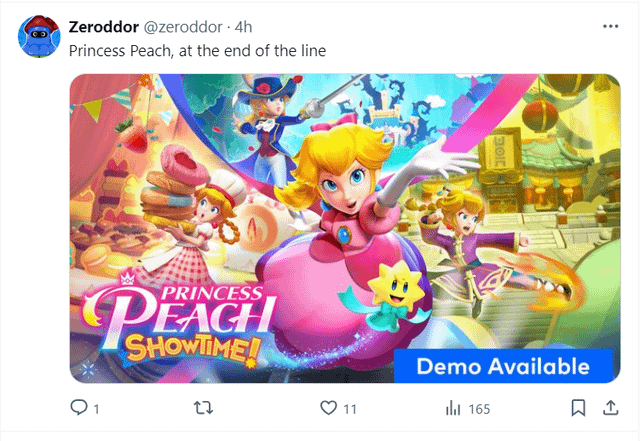Click the Demo Available banner
This screenshot has width=640, height=441.
(503, 366)
